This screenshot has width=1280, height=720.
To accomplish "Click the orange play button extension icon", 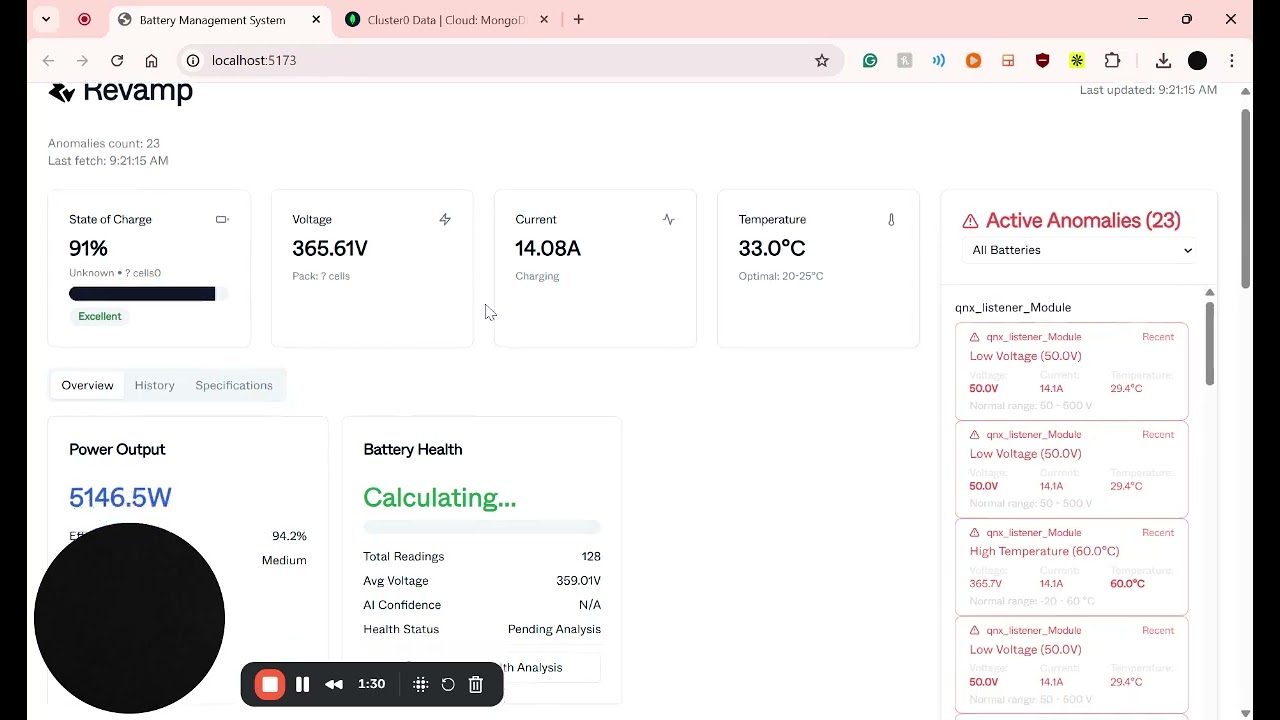I will pyautogui.click(x=973, y=61).
